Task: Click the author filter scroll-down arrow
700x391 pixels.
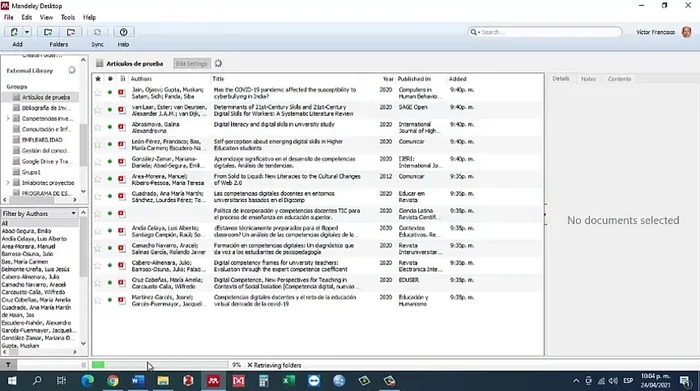Action: (83, 344)
